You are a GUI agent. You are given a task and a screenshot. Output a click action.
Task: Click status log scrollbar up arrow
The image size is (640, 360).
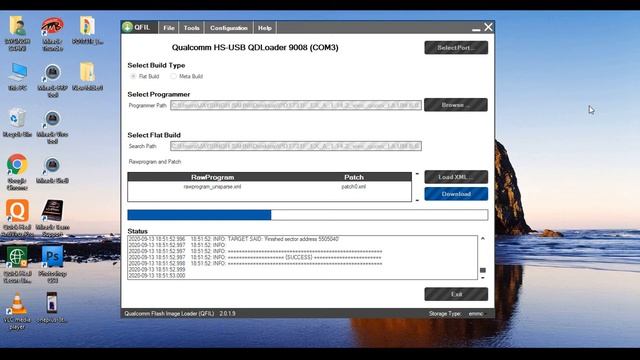click(482, 238)
